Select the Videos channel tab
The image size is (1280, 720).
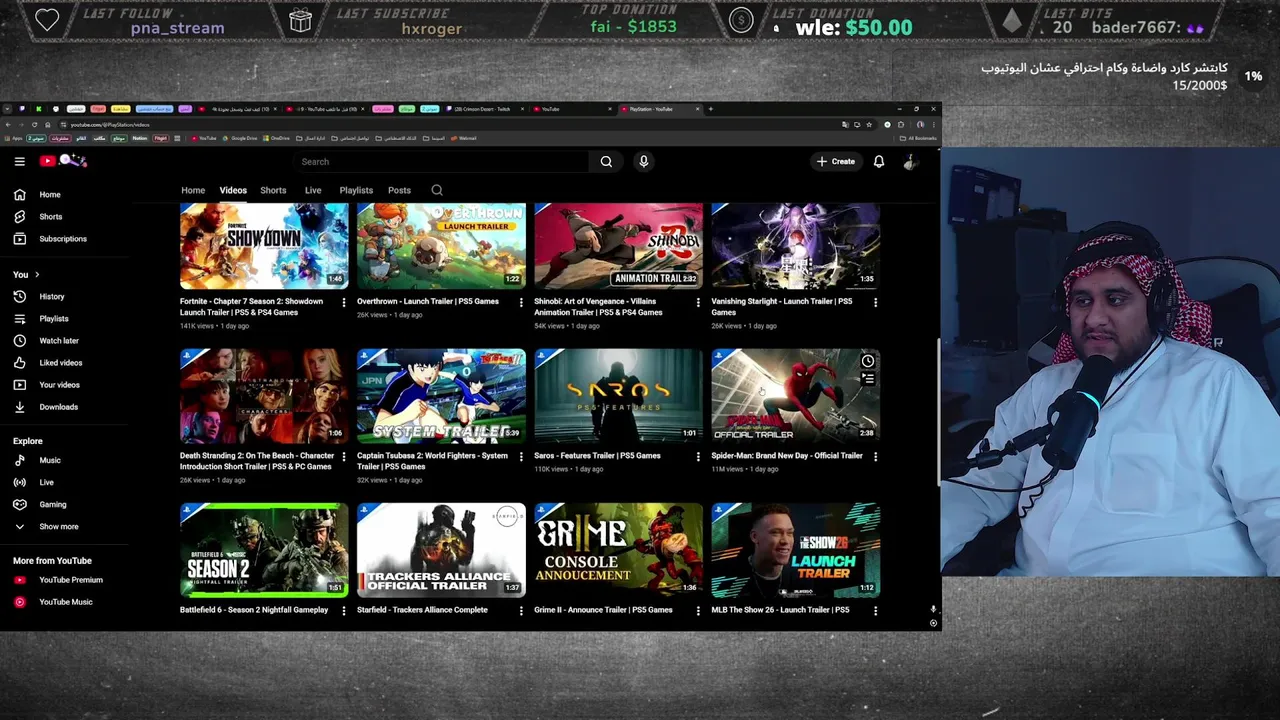(233, 190)
